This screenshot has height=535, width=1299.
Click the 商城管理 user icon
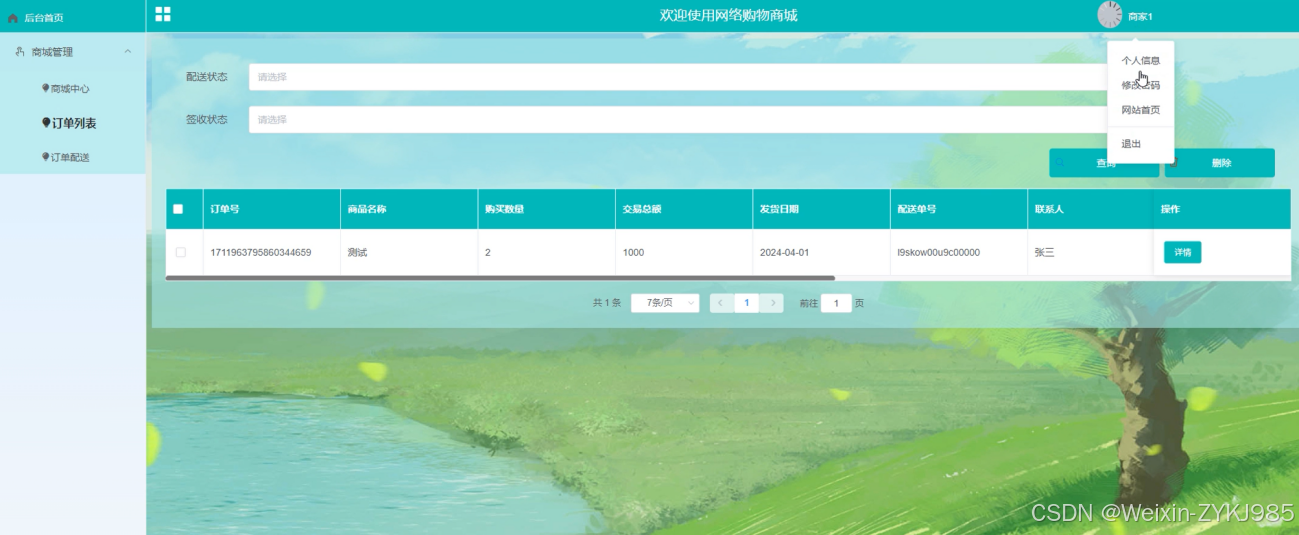[20, 51]
